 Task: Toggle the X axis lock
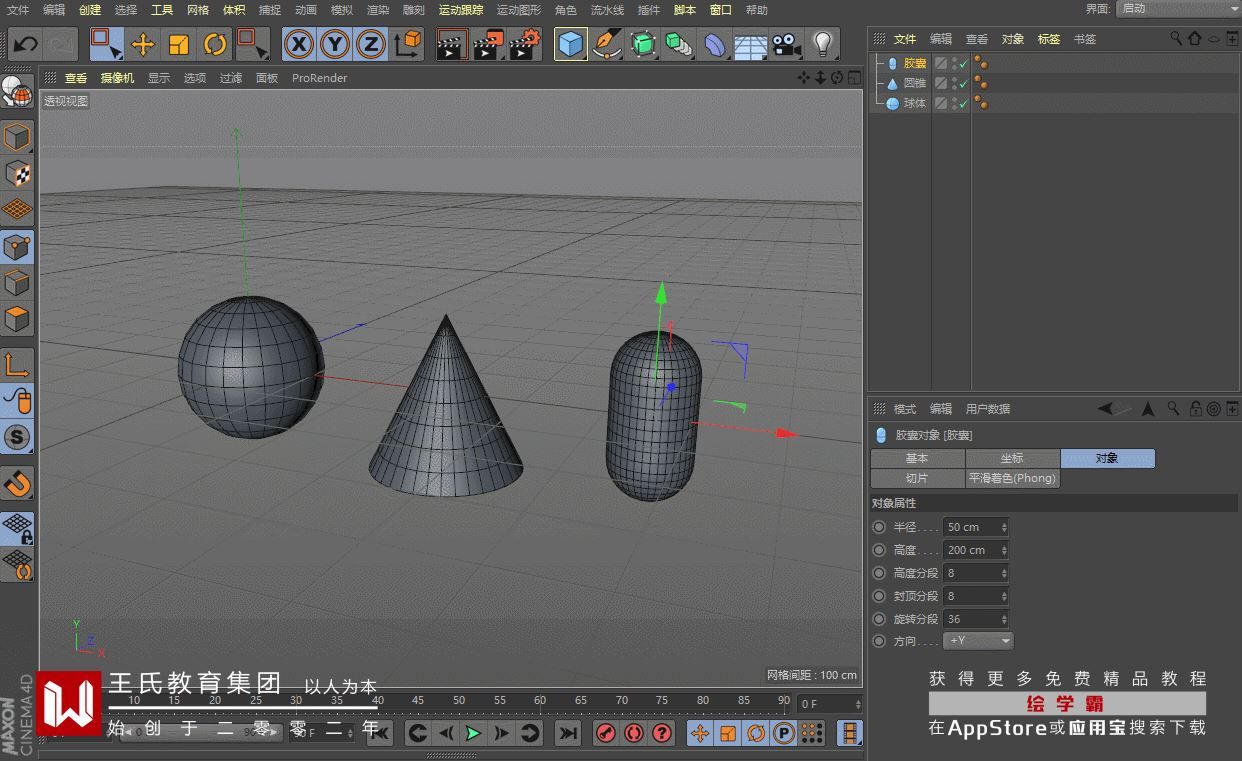click(298, 44)
